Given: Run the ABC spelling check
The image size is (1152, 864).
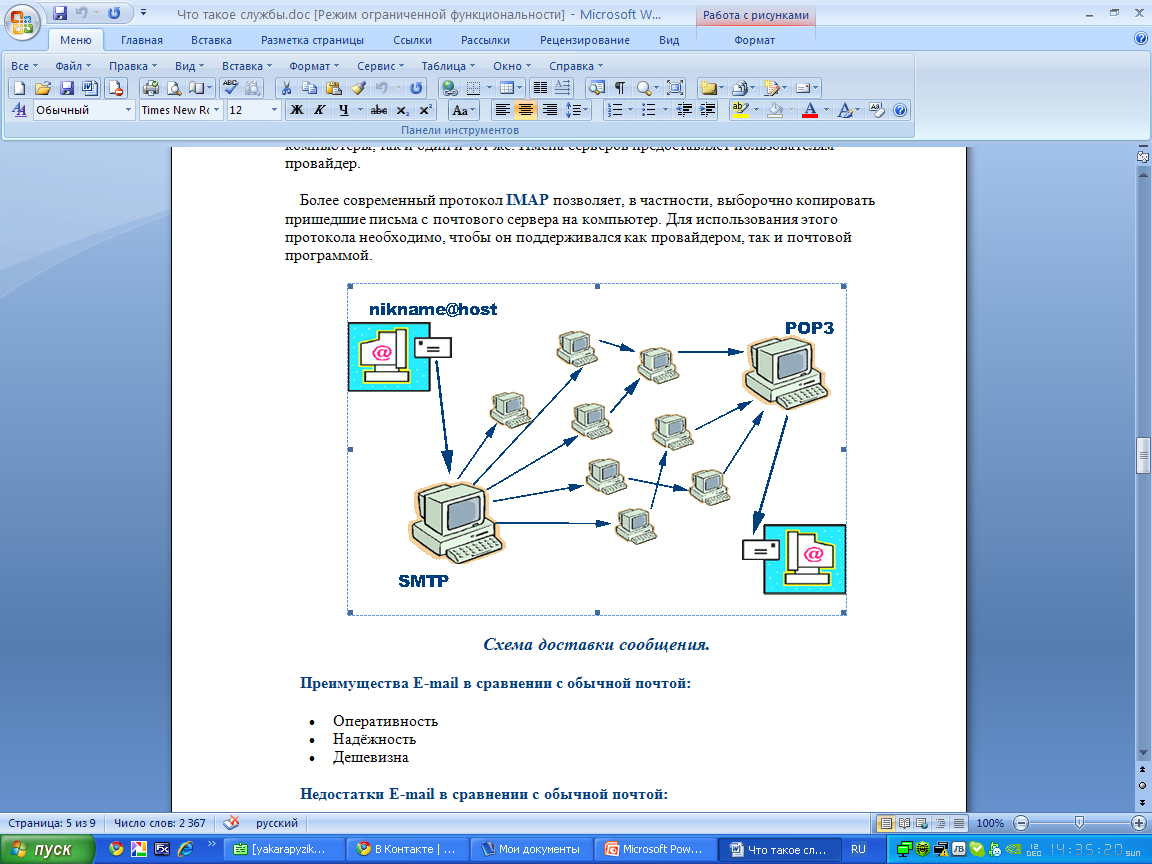Looking at the screenshot, I should click(231, 88).
